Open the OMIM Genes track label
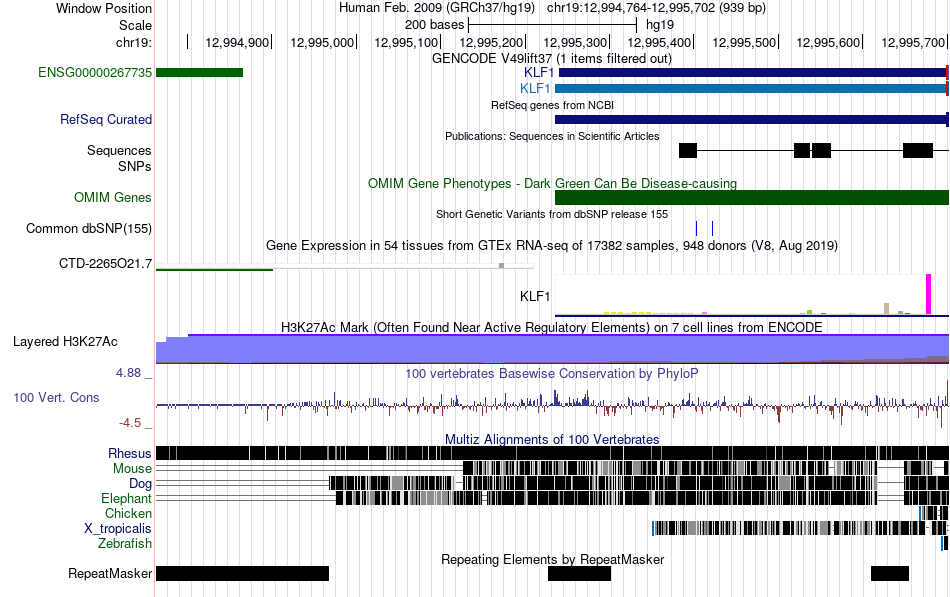950x597 pixels. [113, 198]
